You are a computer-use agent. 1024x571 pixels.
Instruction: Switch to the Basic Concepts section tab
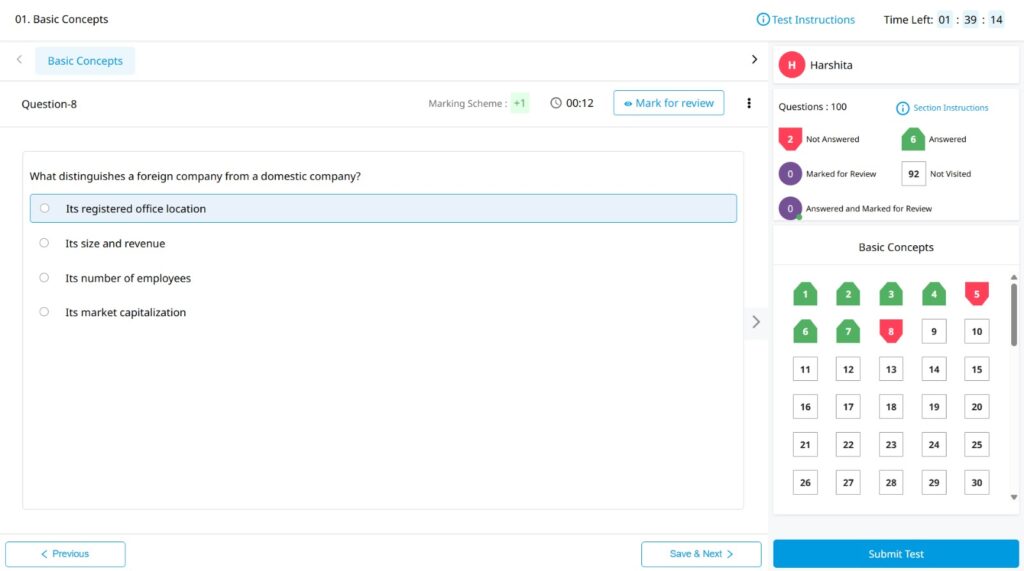(85, 61)
